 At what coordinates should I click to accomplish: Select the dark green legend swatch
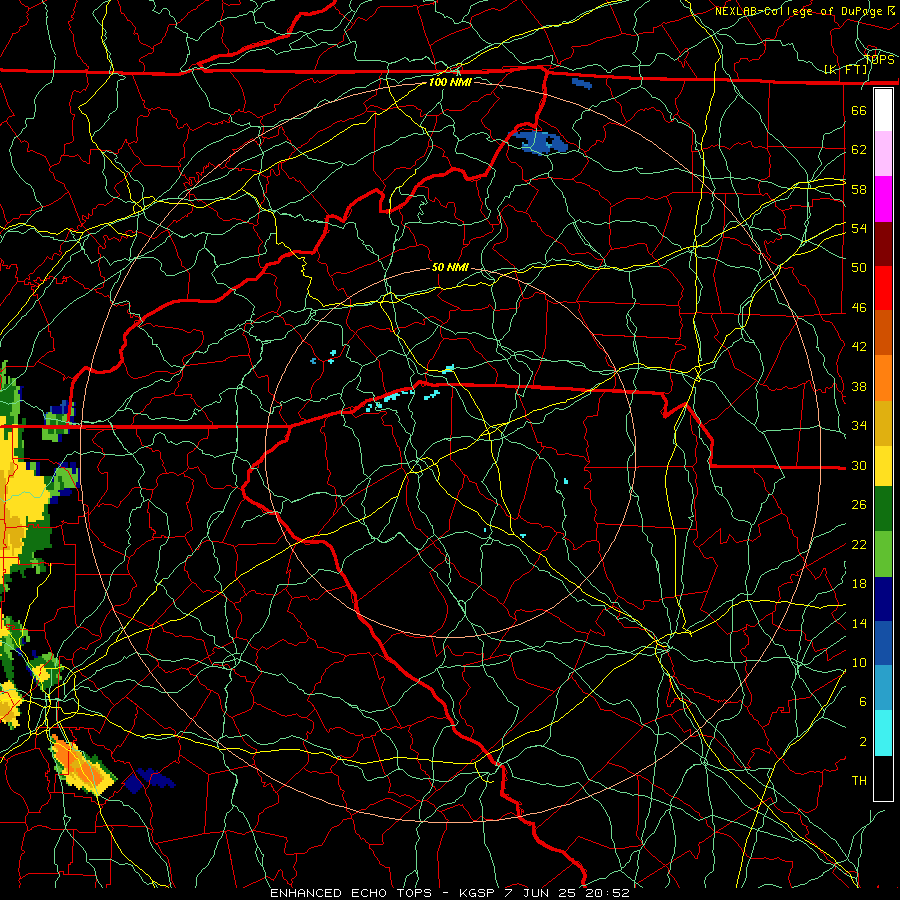tap(883, 509)
